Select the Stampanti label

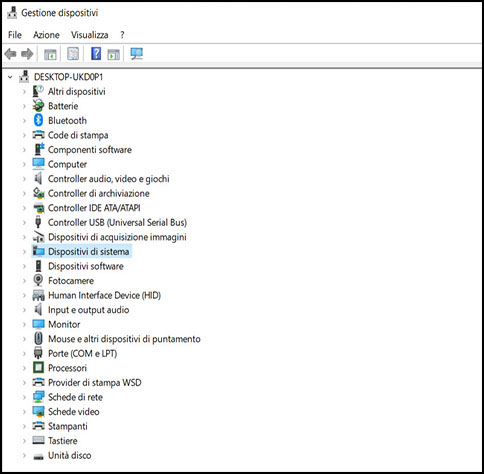(68, 426)
